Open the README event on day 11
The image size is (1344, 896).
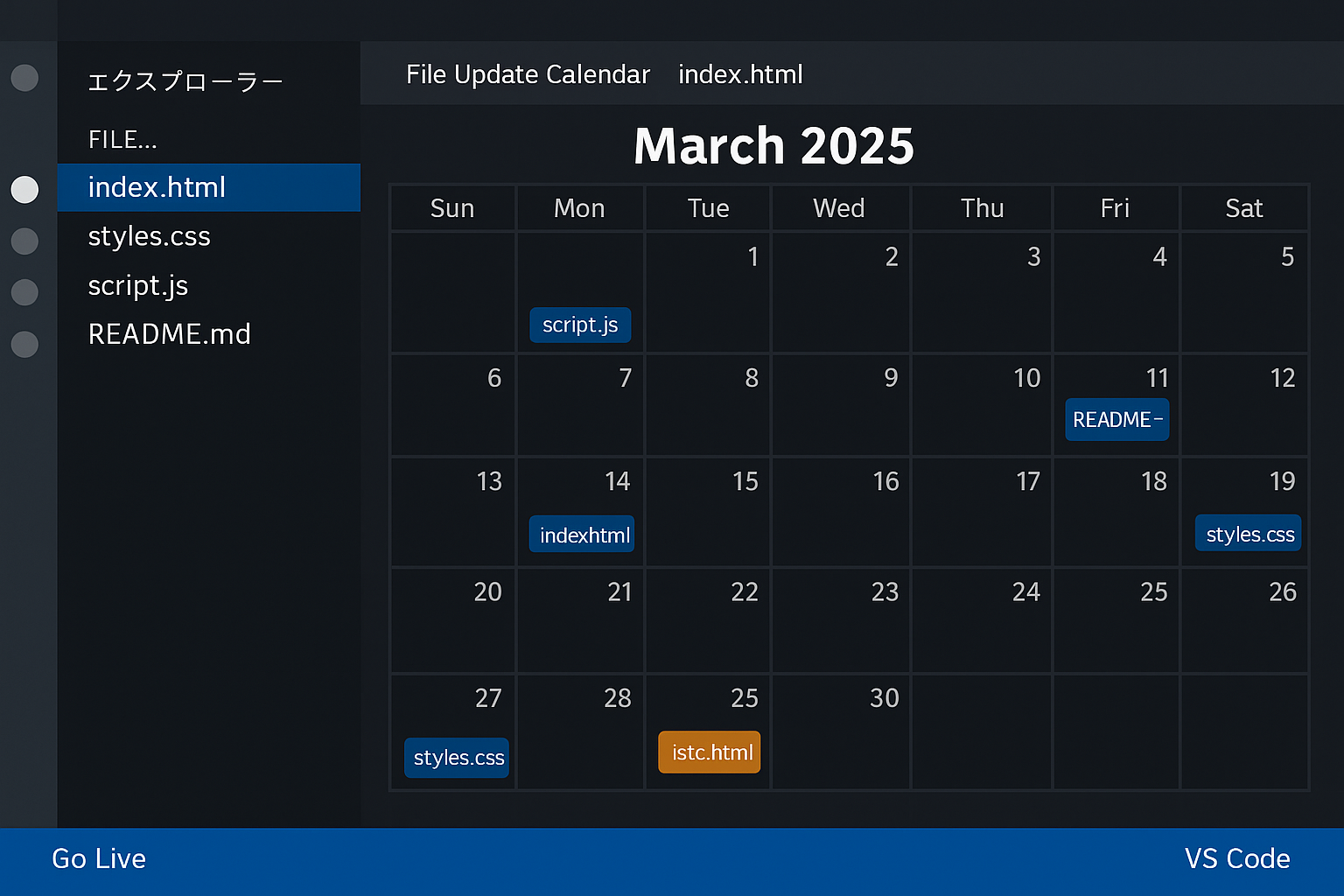(x=1116, y=419)
